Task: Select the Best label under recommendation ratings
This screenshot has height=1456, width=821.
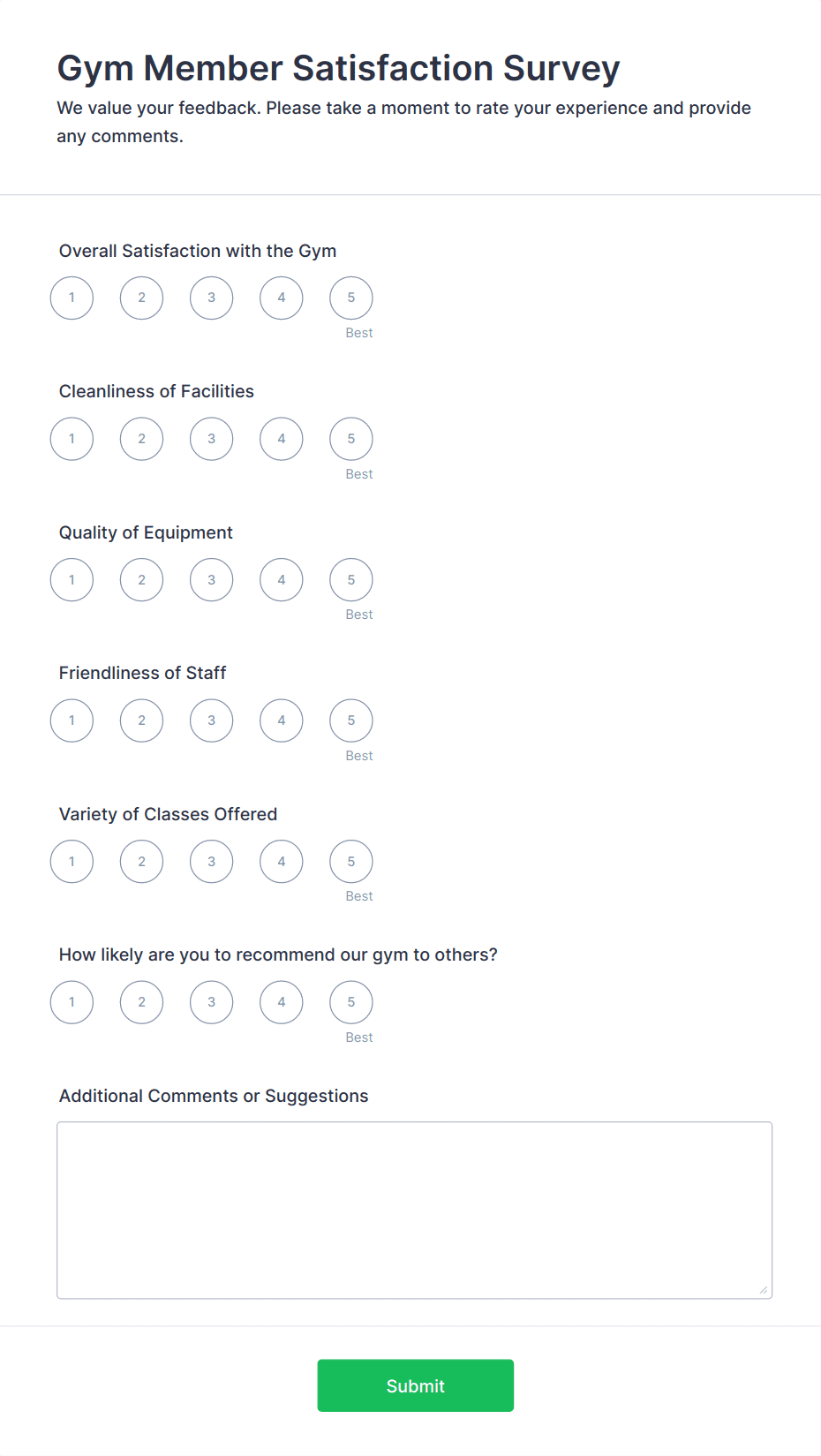Action: [358, 1037]
